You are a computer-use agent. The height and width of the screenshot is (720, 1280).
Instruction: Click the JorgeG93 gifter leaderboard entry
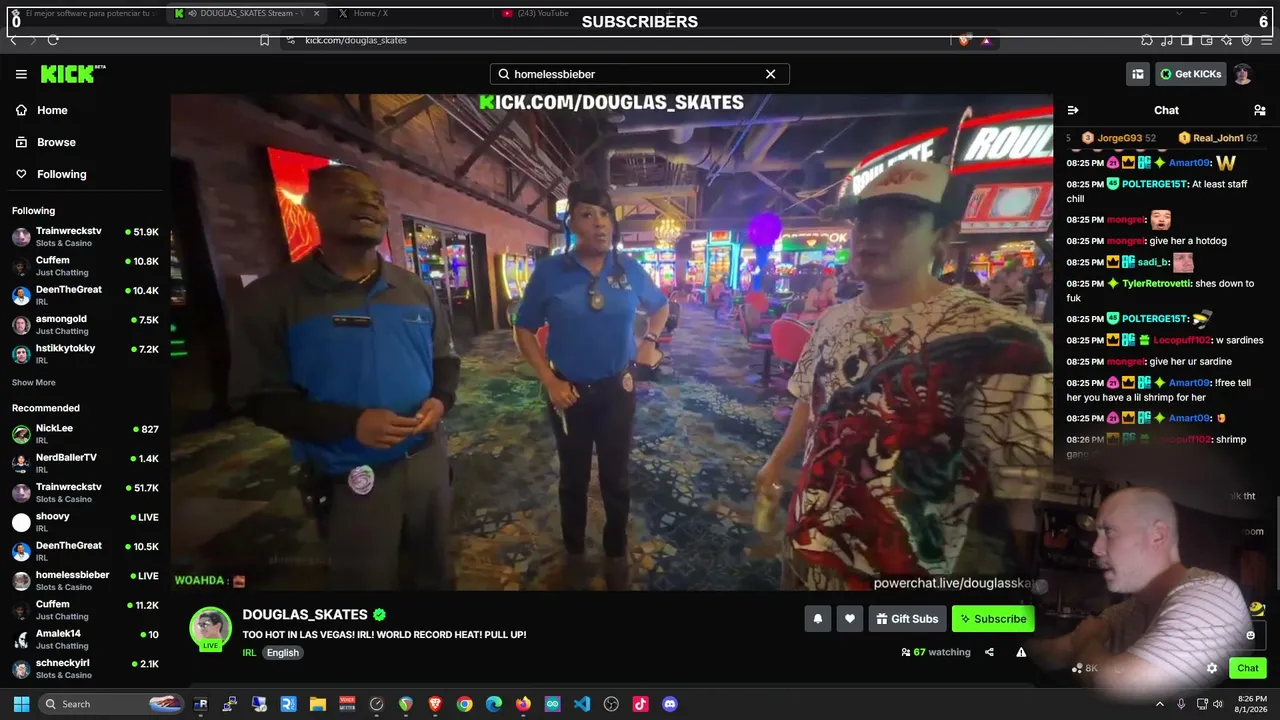(x=1119, y=138)
